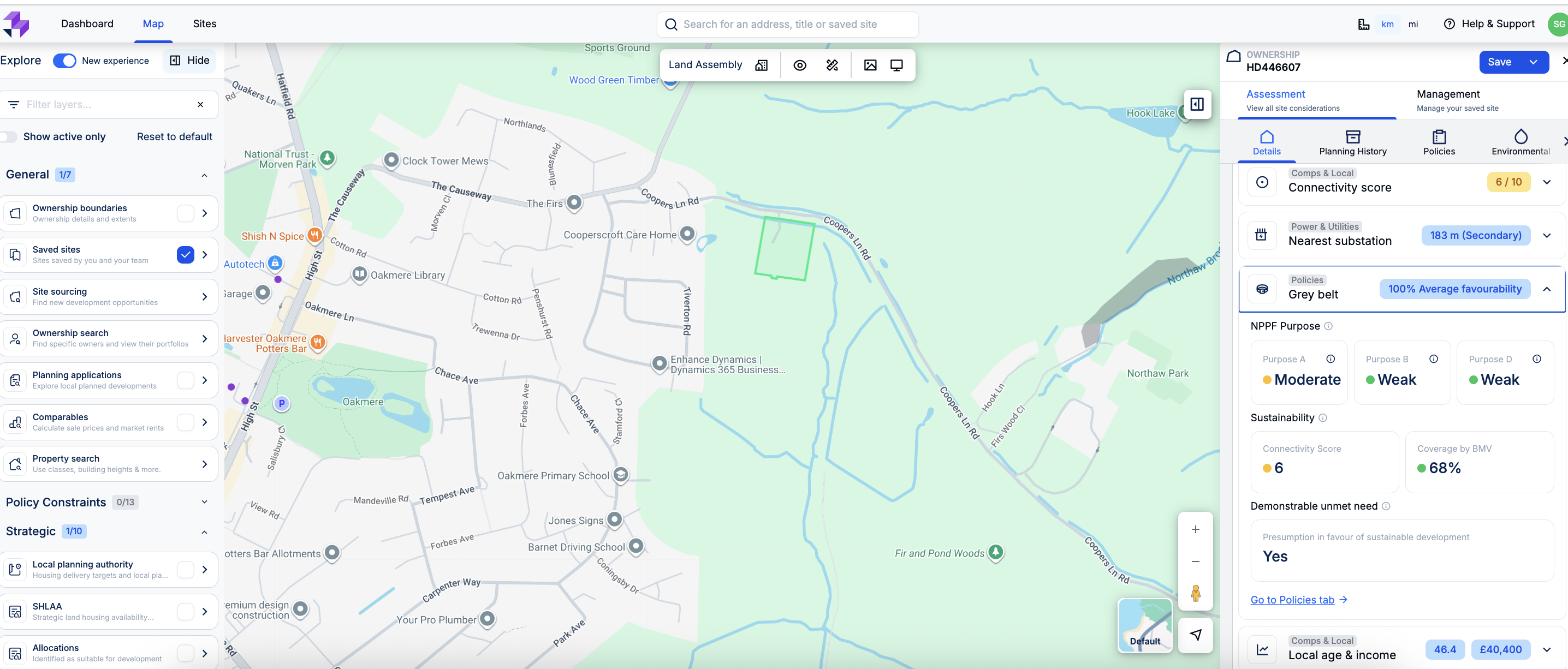Click the Street View pegman icon
This screenshot has height=669, width=1568.
click(x=1195, y=593)
